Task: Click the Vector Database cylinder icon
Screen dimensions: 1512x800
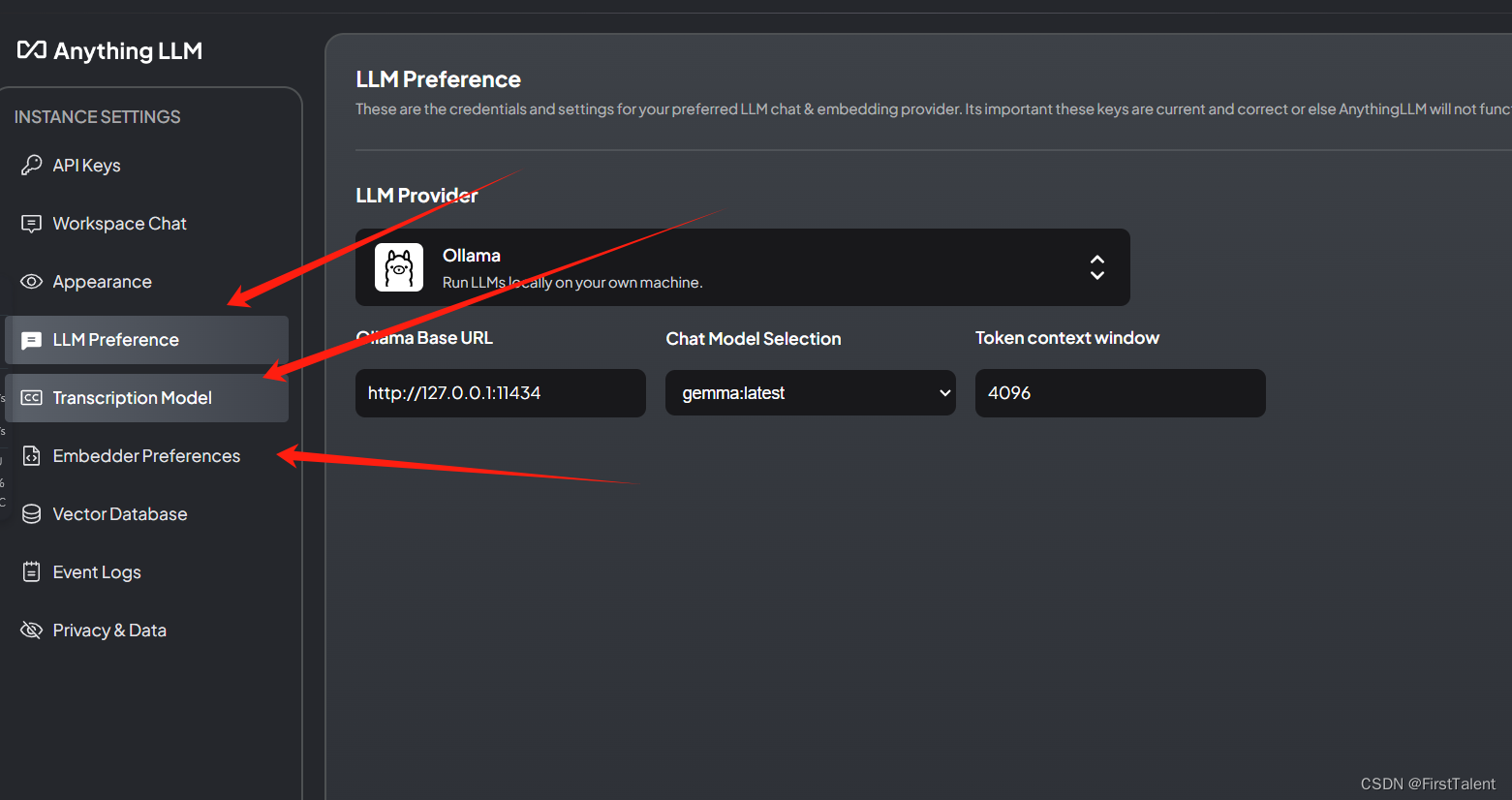Action: [31, 514]
